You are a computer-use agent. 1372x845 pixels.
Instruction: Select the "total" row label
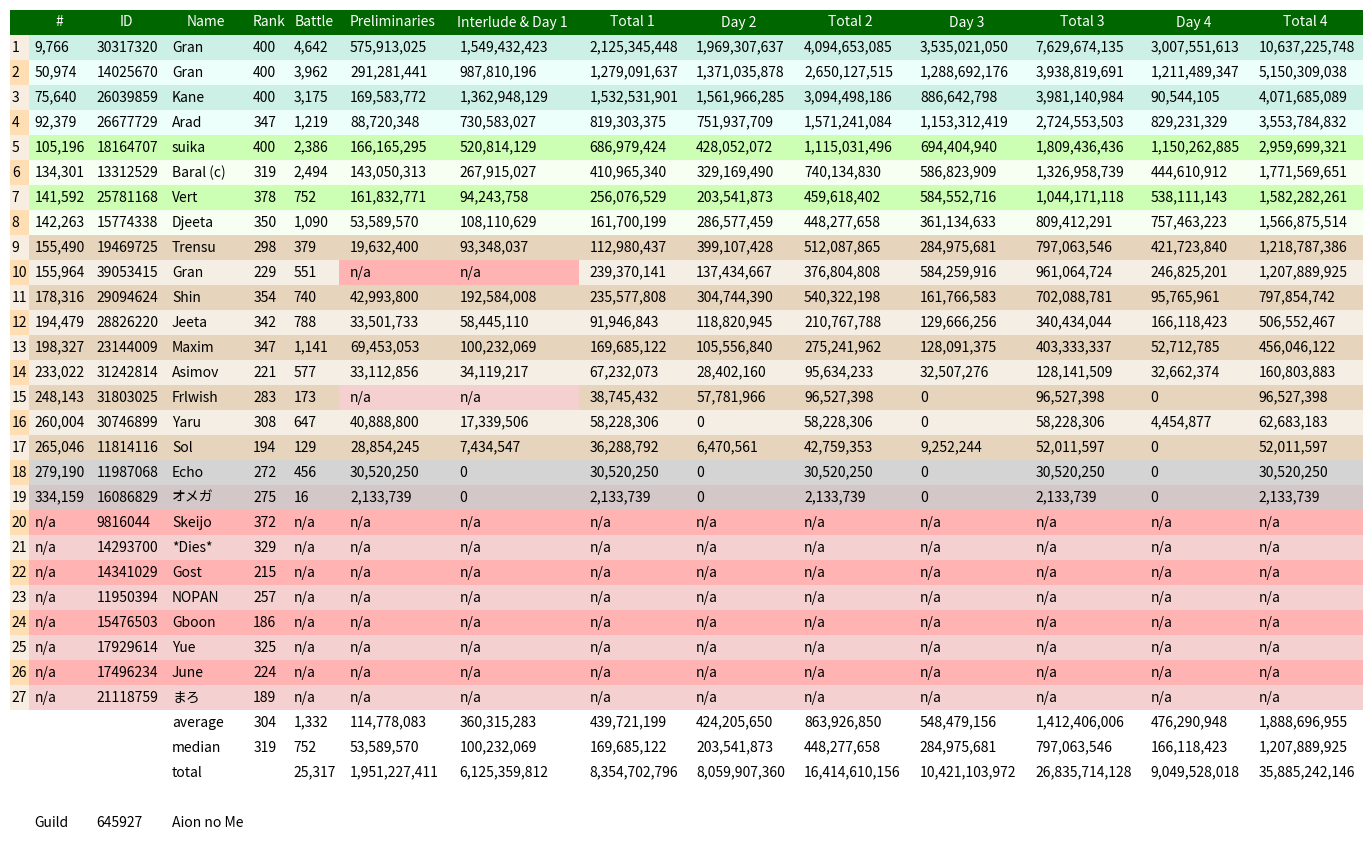pos(187,772)
